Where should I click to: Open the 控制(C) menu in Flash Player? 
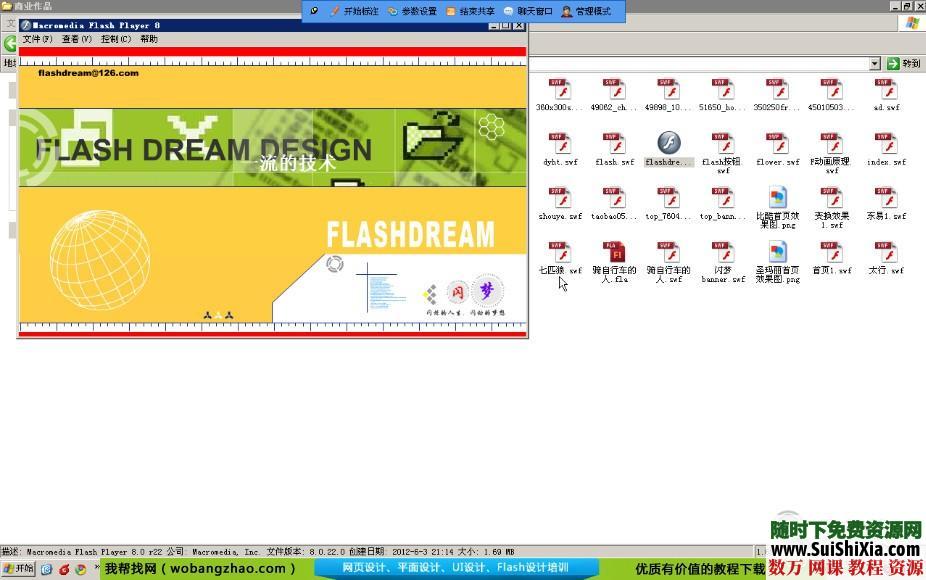click(x=115, y=39)
